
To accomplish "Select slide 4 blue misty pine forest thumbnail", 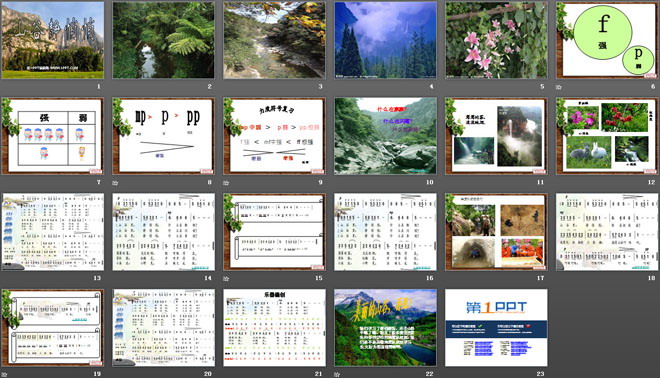I will point(385,40).
